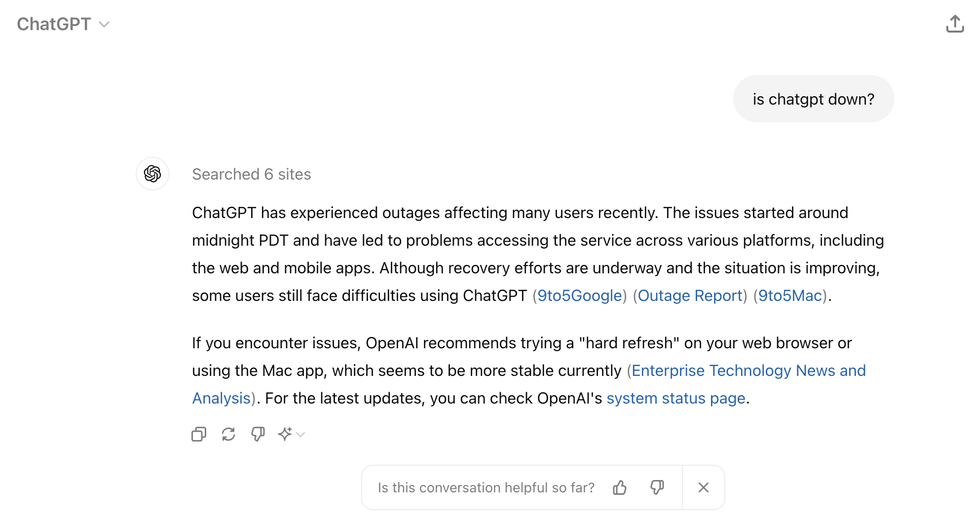Dismiss the conversation helpful feedback bar
The image size is (970, 519).
(x=703, y=488)
